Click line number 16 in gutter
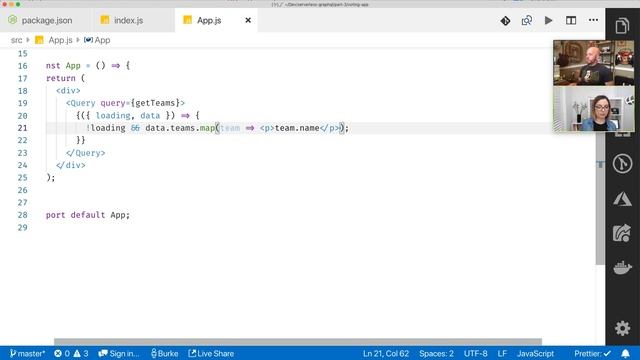Viewport: 640px width, 360px height. point(22,66)
